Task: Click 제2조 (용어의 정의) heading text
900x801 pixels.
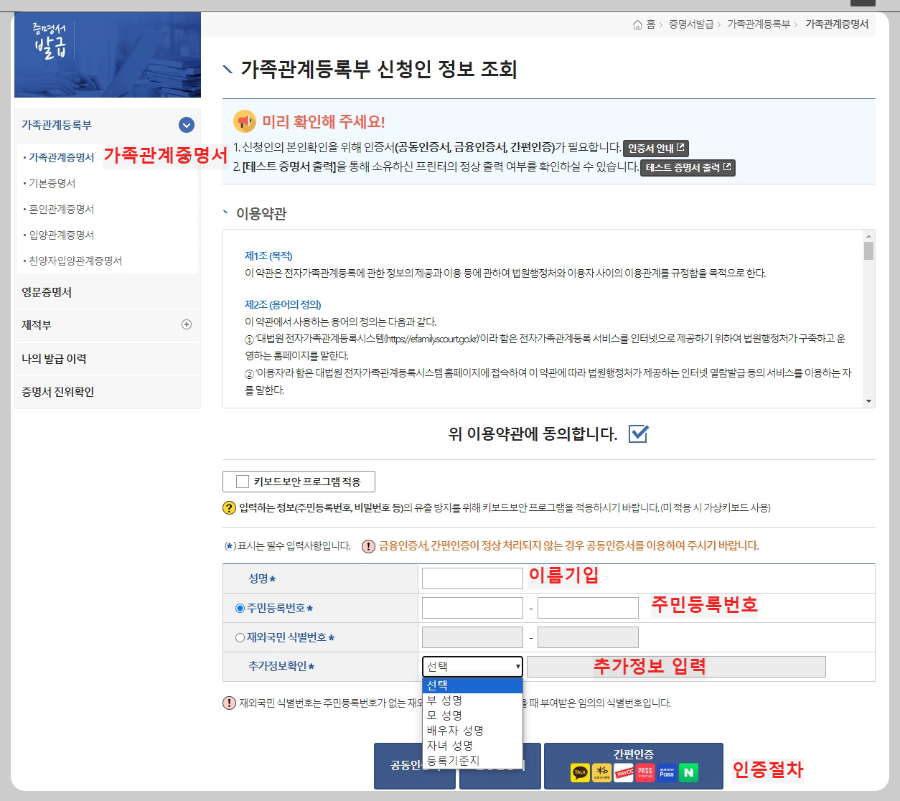Action: point(283,305)
